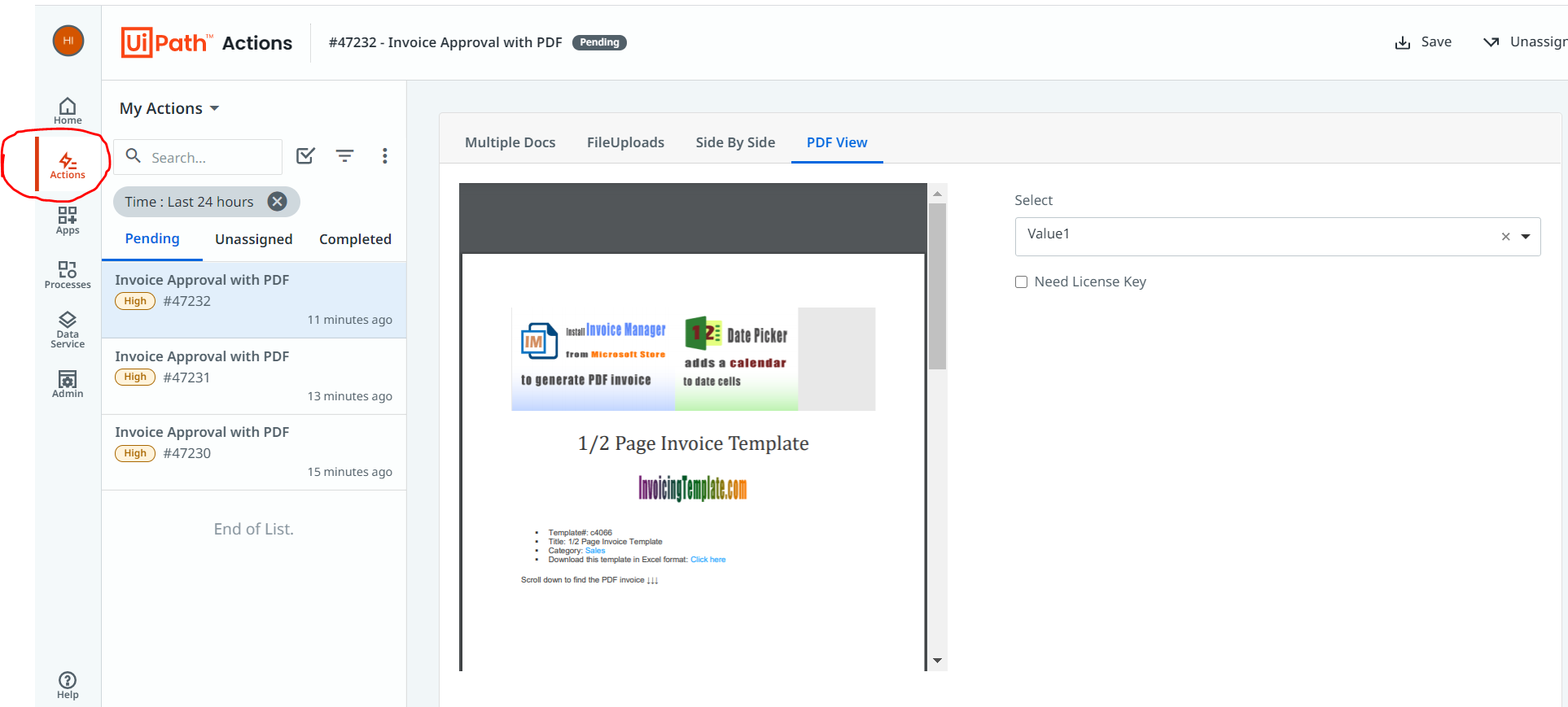This screenshot has height=707, width=1568.
Task: Open action #47231 in the list
Action: click(254, 377)
